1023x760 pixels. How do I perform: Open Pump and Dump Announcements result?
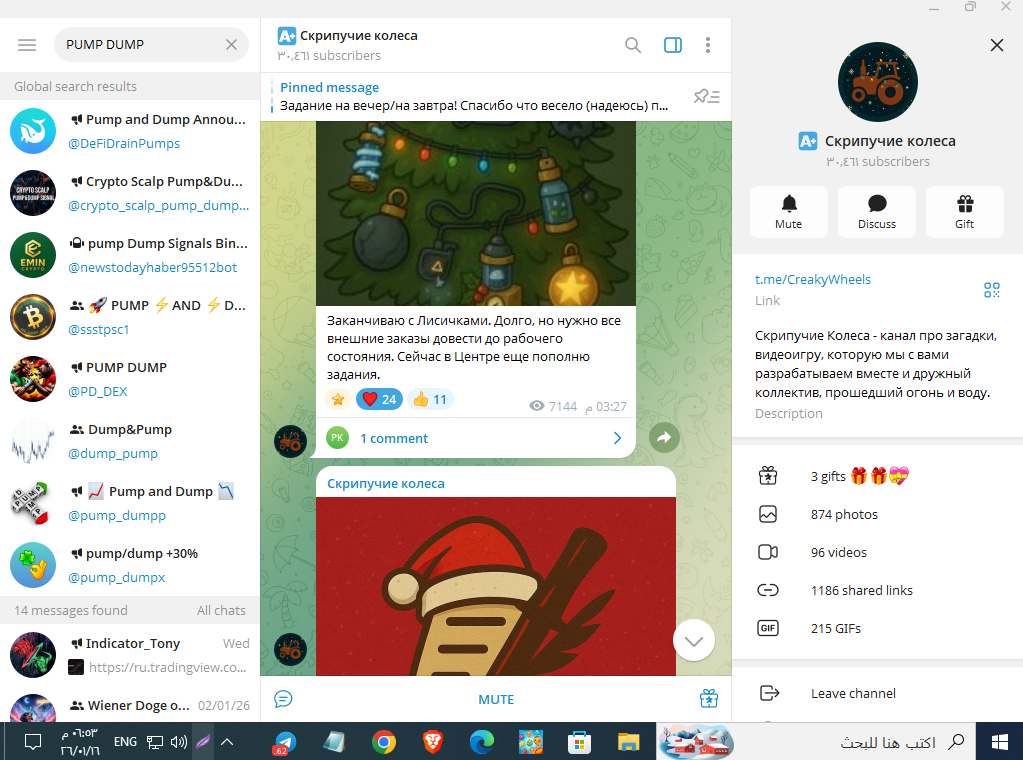tap(130, 131)
